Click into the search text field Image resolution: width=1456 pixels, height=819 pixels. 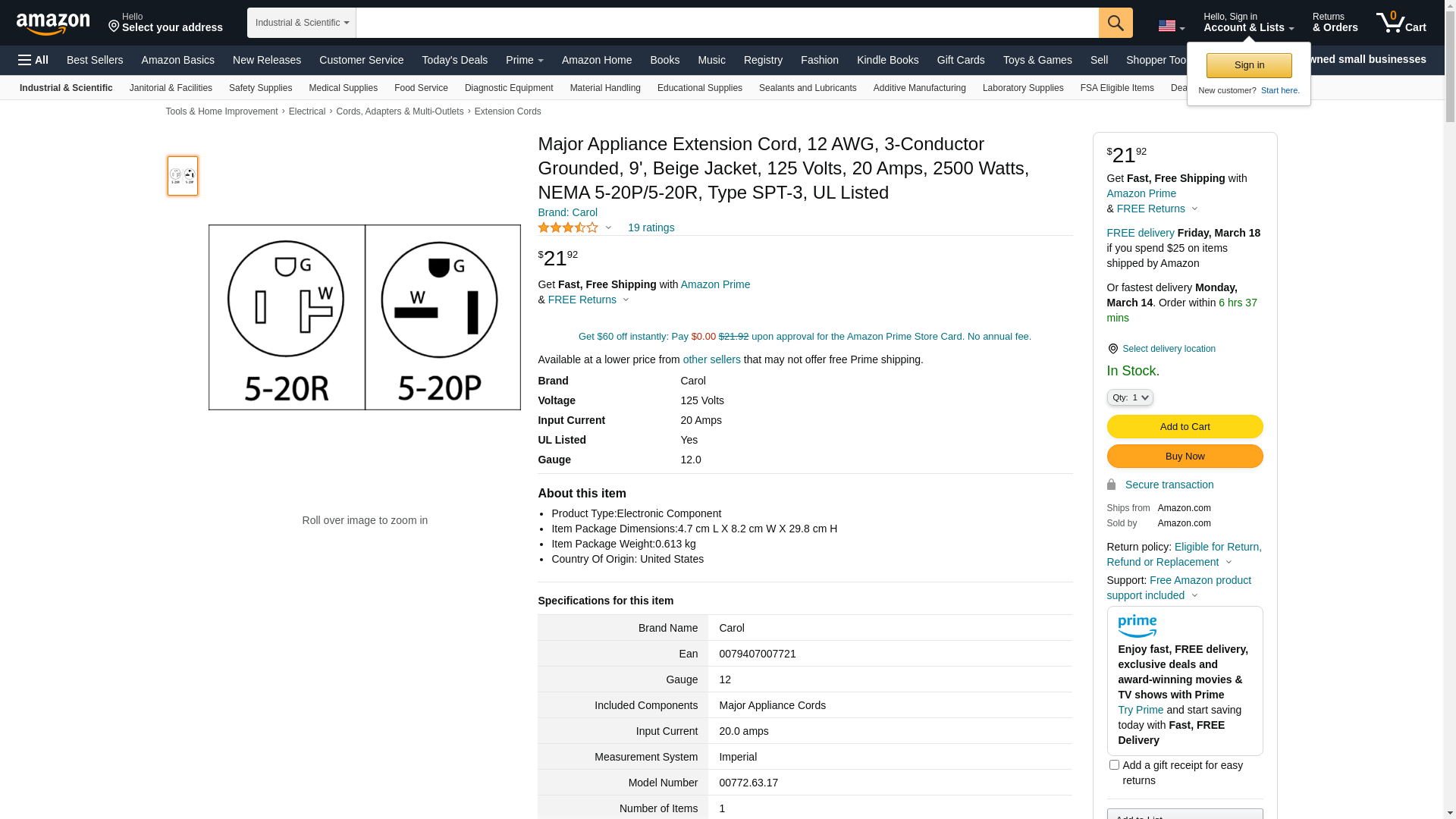coord(726,23)
